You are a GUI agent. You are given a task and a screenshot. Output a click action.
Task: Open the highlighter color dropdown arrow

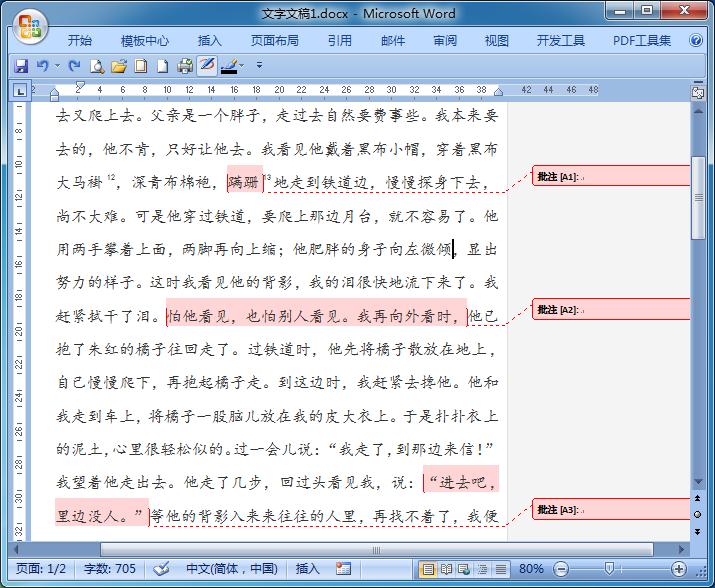tap(242, 66)
